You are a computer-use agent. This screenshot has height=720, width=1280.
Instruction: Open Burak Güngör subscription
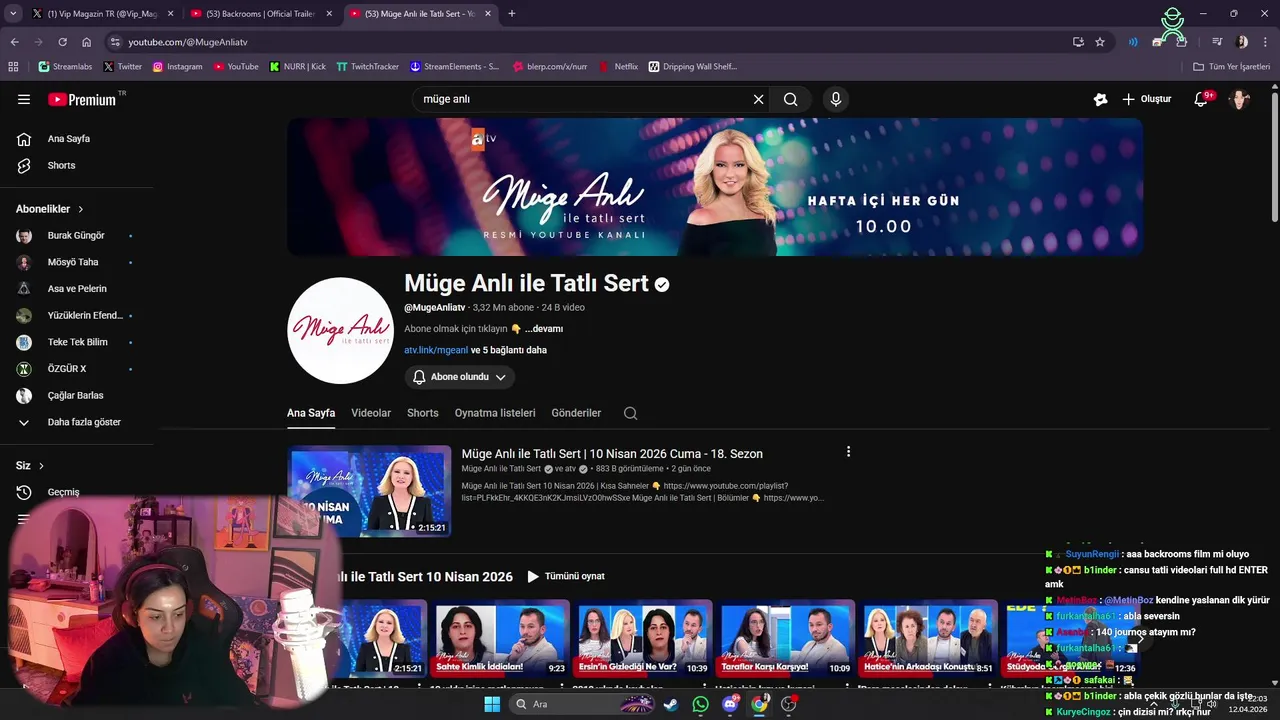(76, 236)
